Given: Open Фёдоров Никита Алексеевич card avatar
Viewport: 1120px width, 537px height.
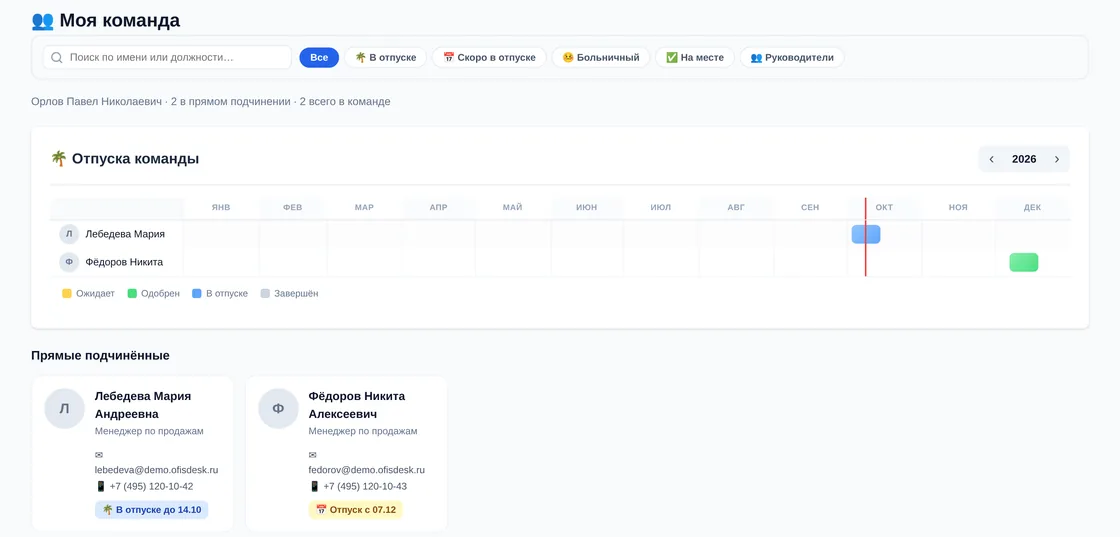Looking at the screenshot, I should (279, 408).
